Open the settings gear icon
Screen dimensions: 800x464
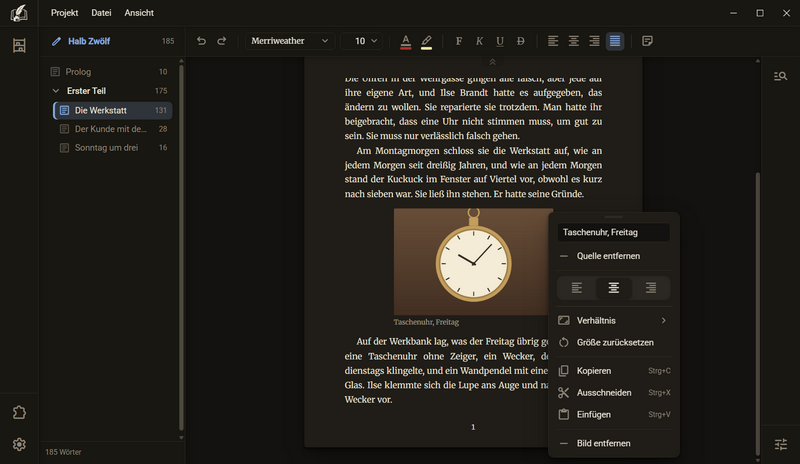19,445
